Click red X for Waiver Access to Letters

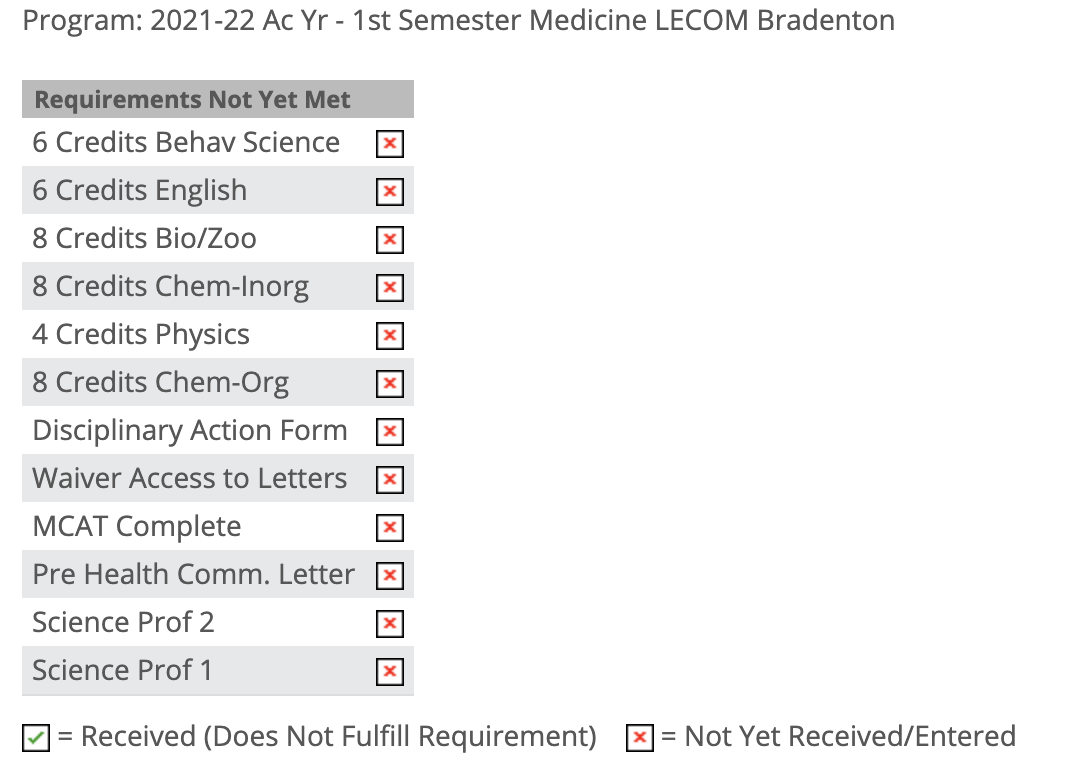(390, 479)
